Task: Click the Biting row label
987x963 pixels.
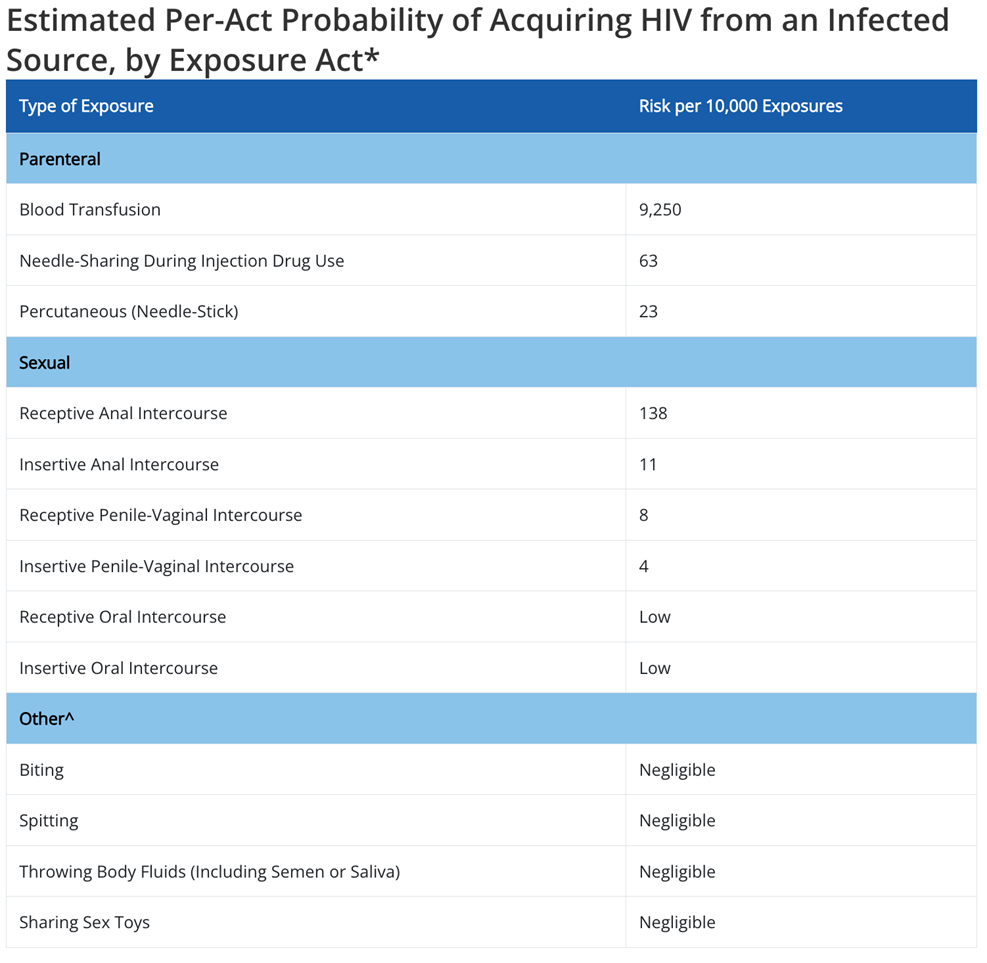Action: click(42, 770)
